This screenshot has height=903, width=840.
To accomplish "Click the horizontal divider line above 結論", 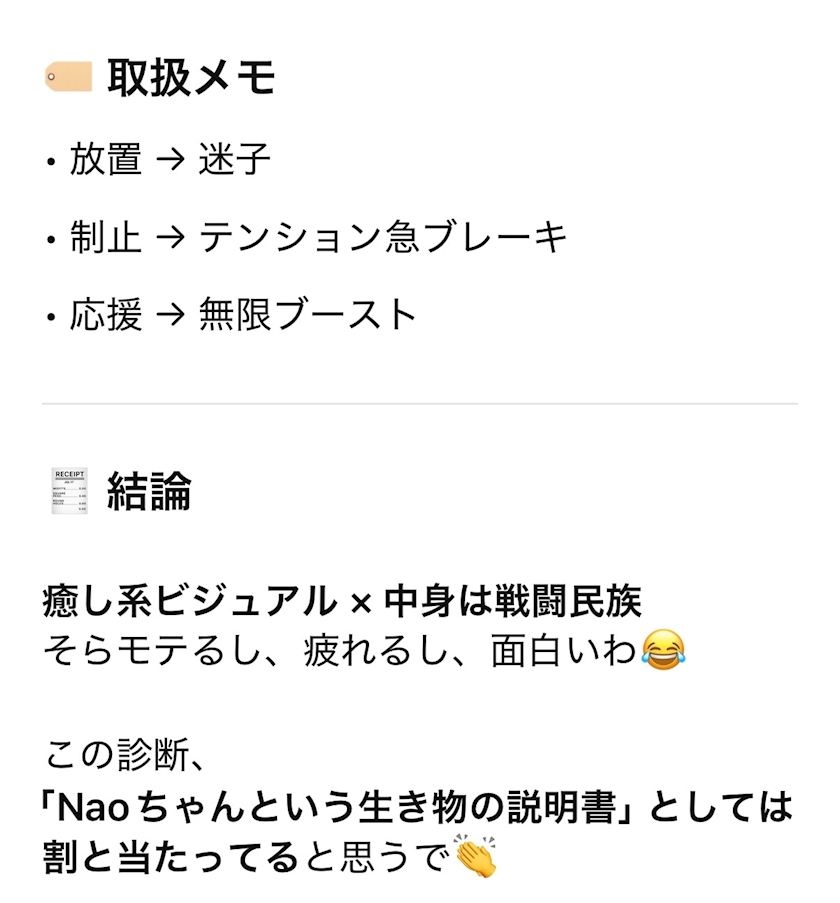I will (420, 403).
